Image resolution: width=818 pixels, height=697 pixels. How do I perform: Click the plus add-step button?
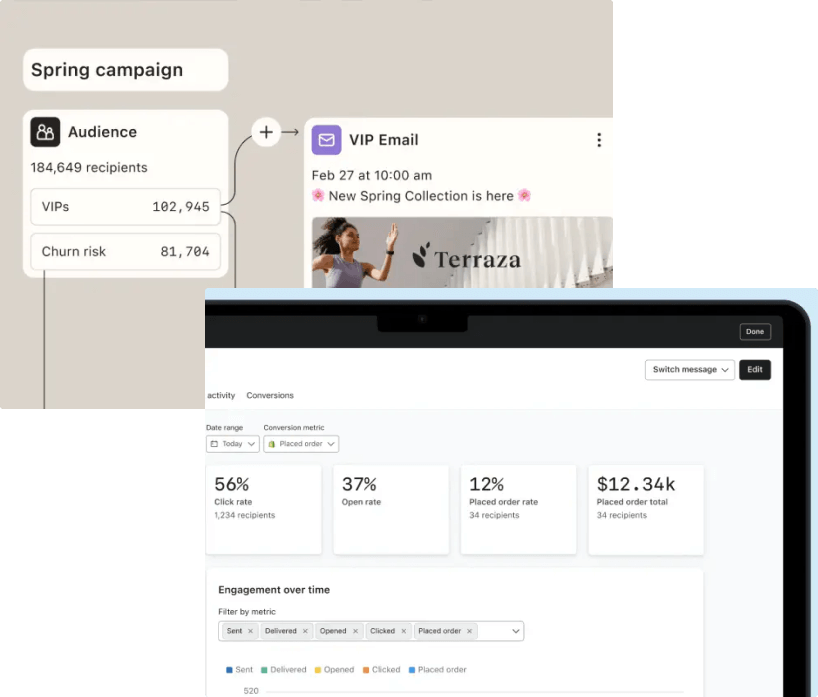coord(266,132)
